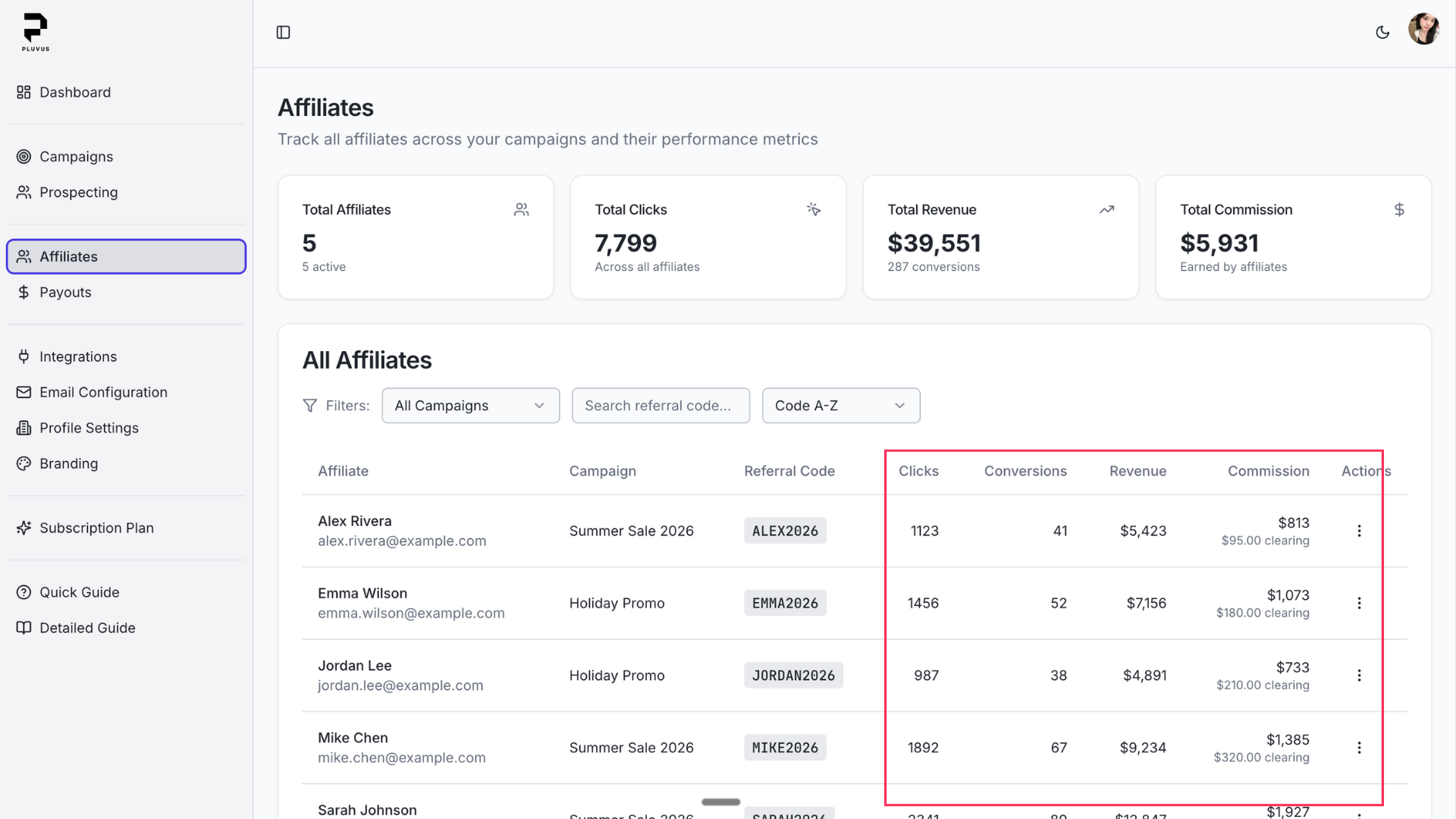The height and width of the screenshot is (819, 1456).
Task: Open actions menu for Mike Chen
Action: click(1359, 748)
